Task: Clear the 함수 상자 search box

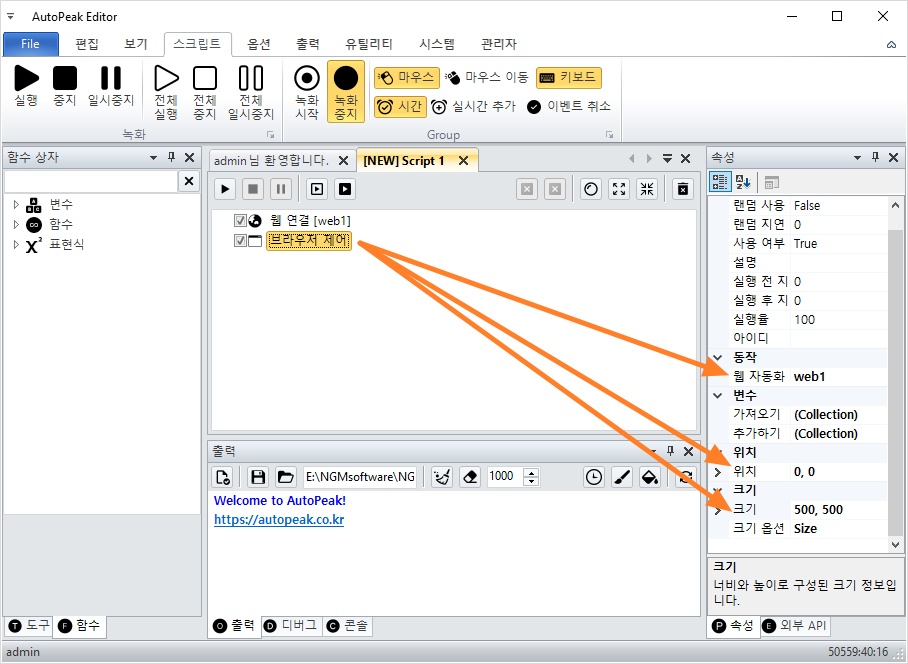Action: pyautogui.click(x=189, y=181)
